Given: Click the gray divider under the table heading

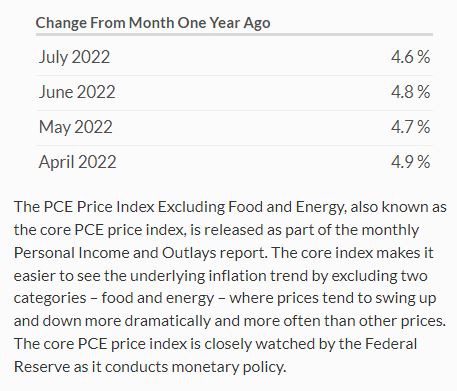Looking at the screenshot, I should [234, 34].
